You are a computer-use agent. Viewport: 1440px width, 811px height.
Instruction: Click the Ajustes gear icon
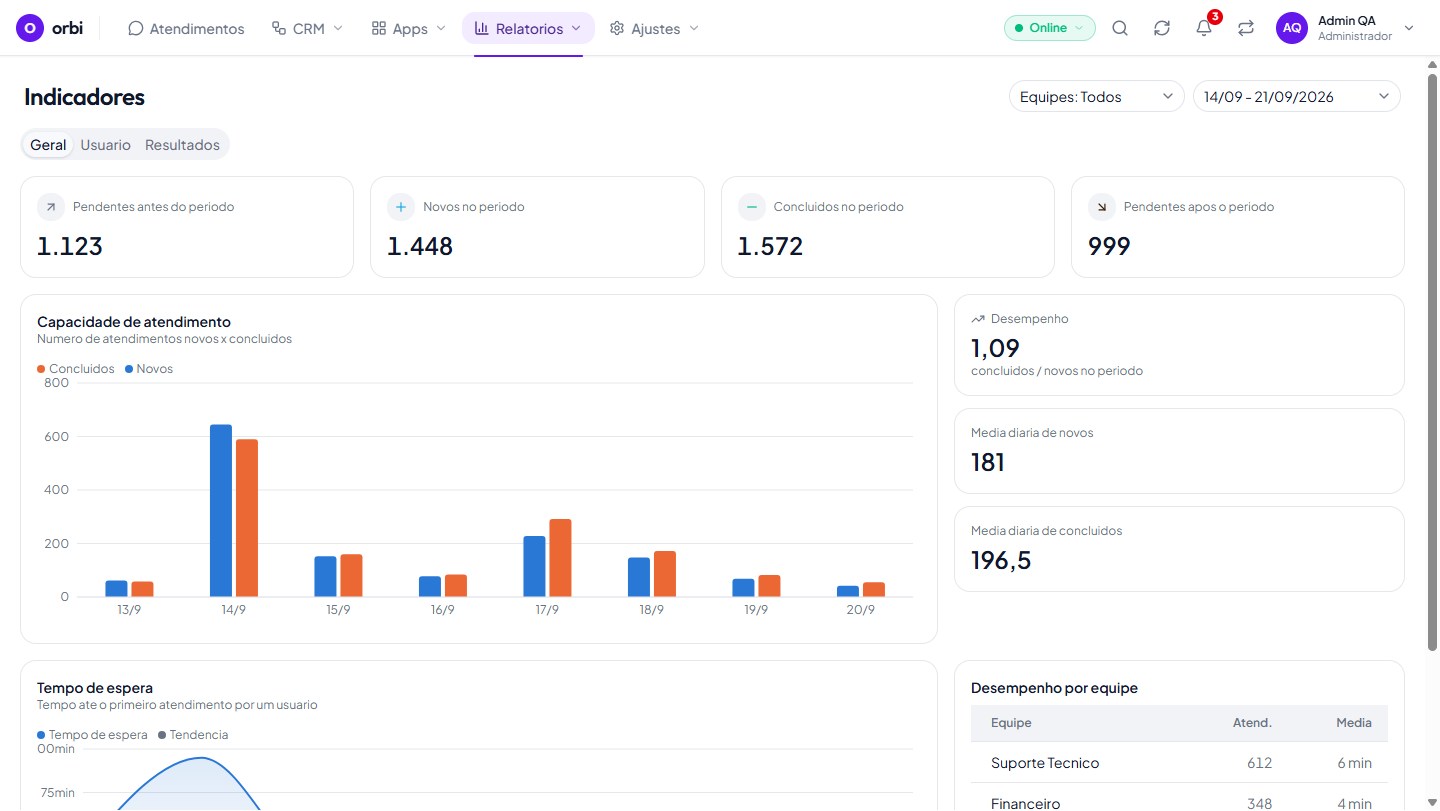[x=617, y=29]
